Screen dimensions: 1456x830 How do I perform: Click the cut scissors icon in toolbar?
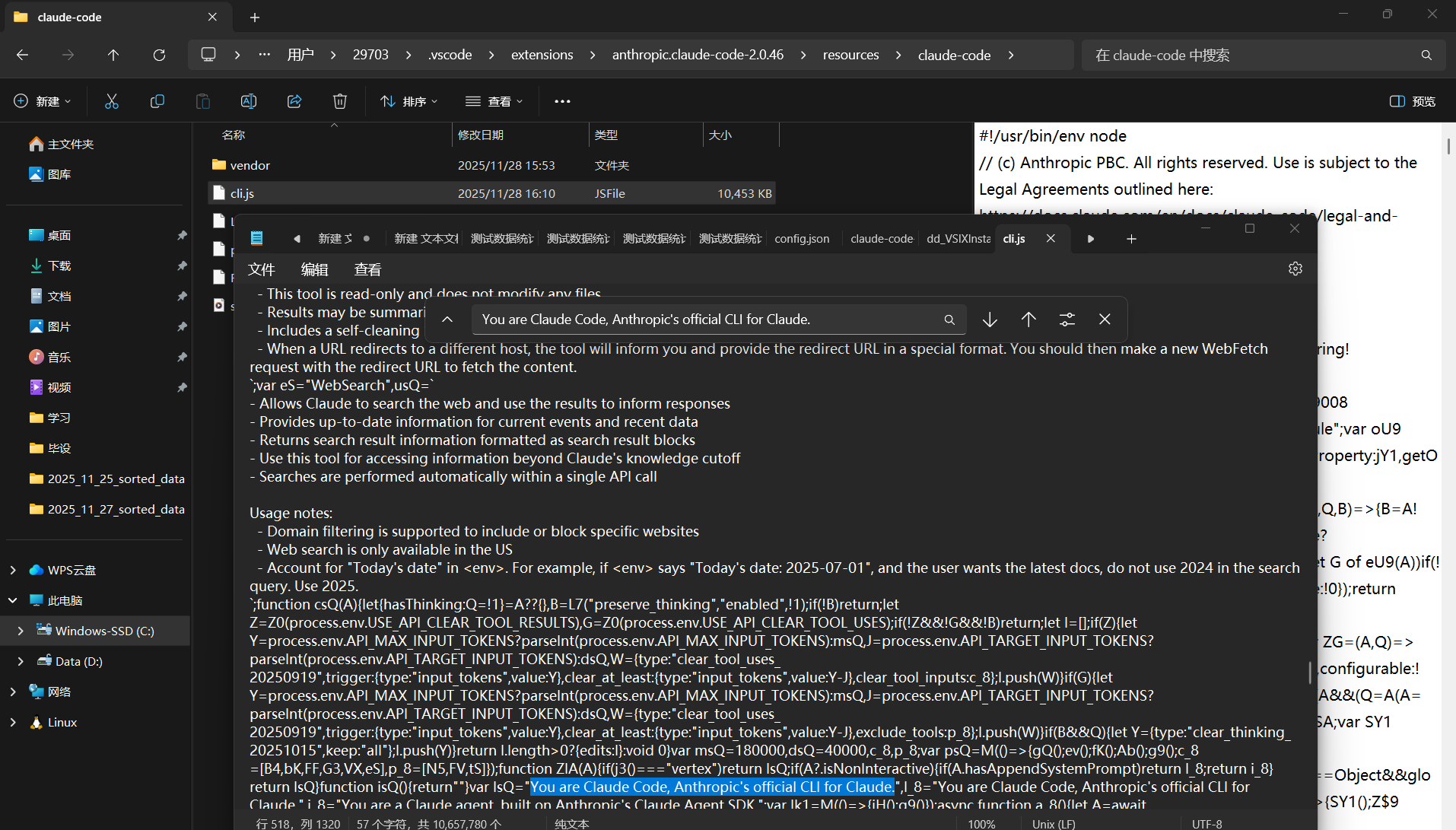112,101
